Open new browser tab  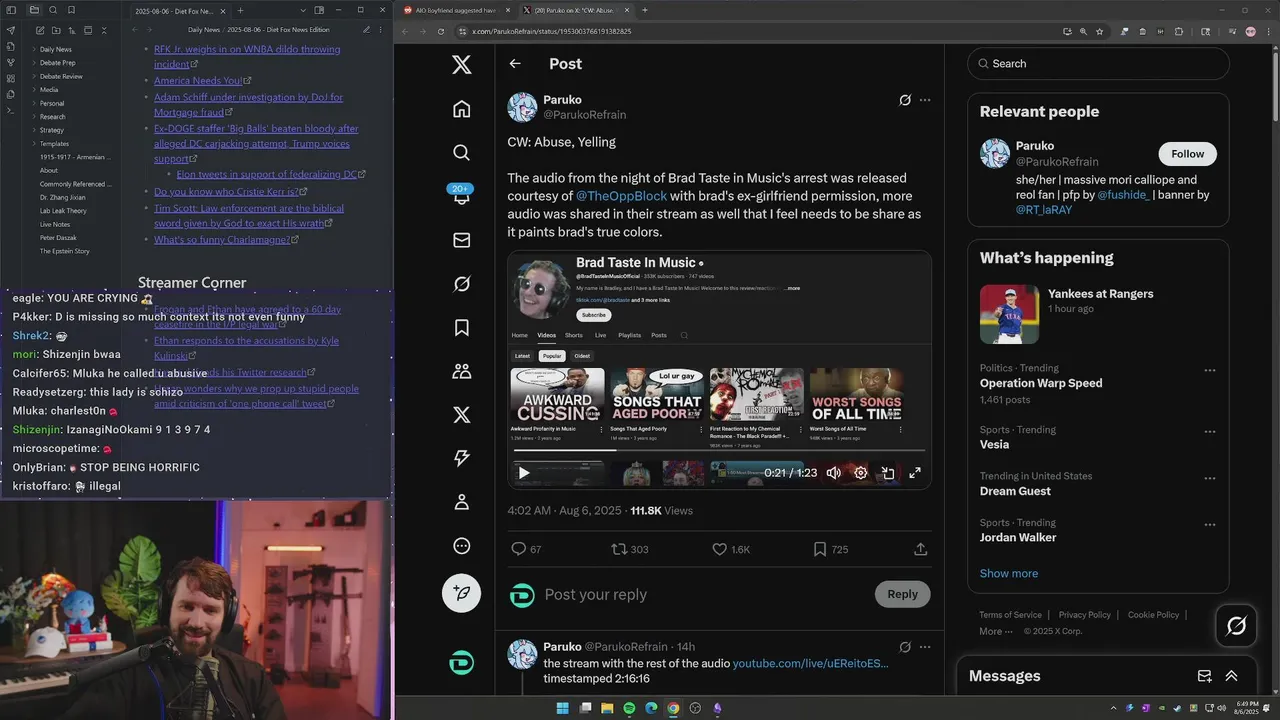pyautogui.click(x=645, y=10)
